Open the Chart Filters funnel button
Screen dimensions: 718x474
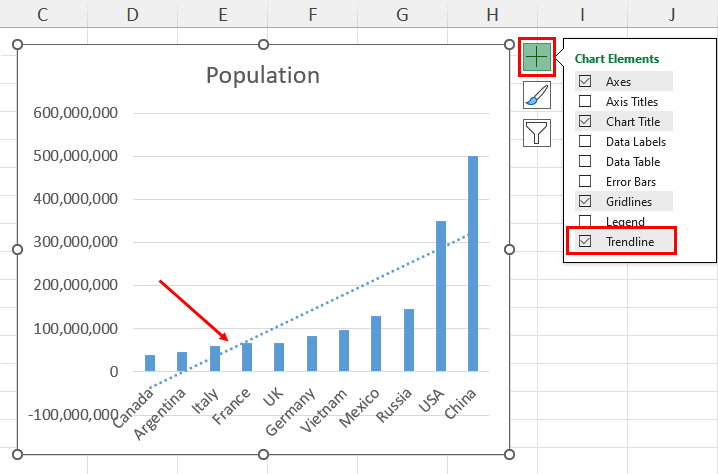point(537,133)
